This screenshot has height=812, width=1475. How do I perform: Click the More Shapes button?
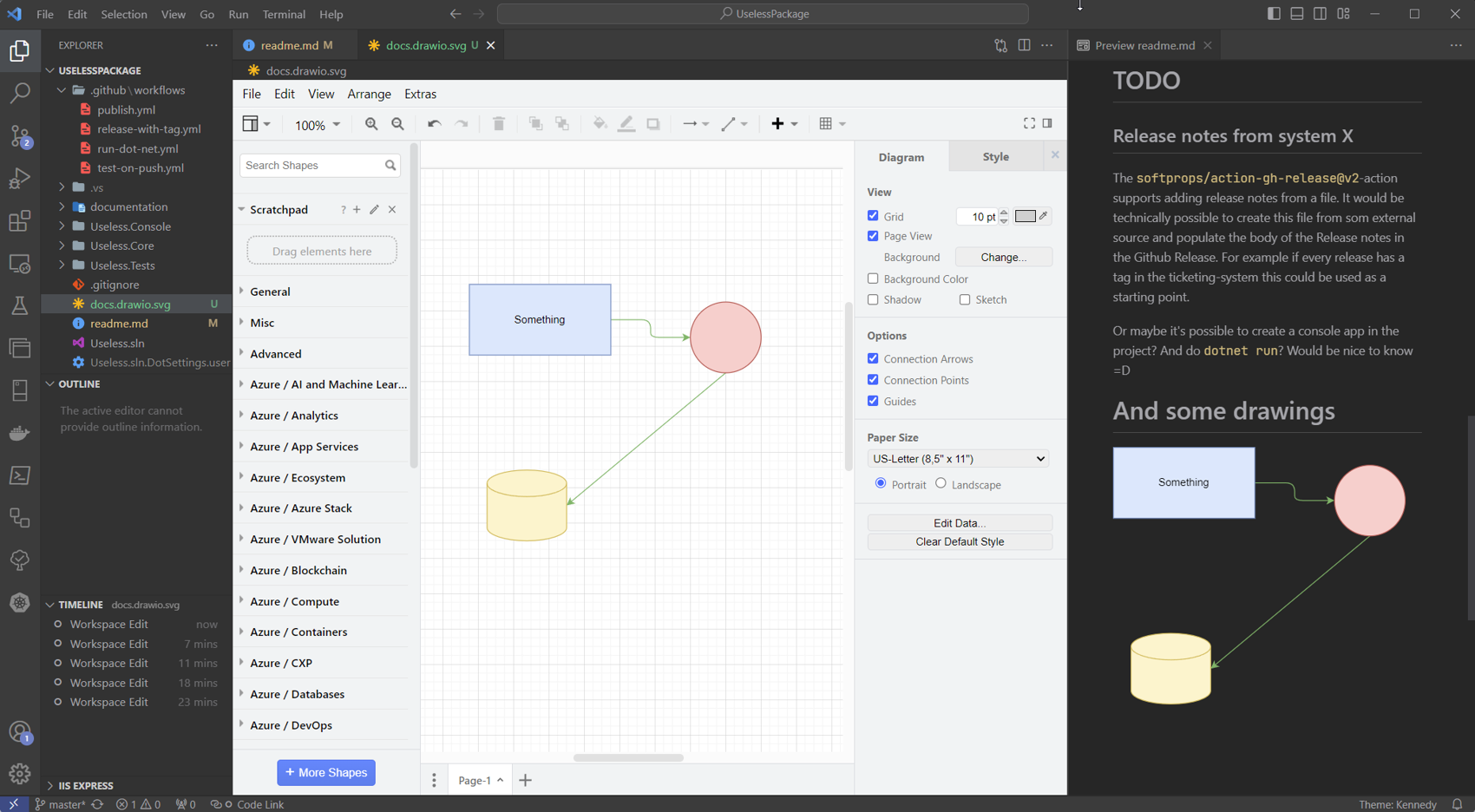[x=326, y=772]
